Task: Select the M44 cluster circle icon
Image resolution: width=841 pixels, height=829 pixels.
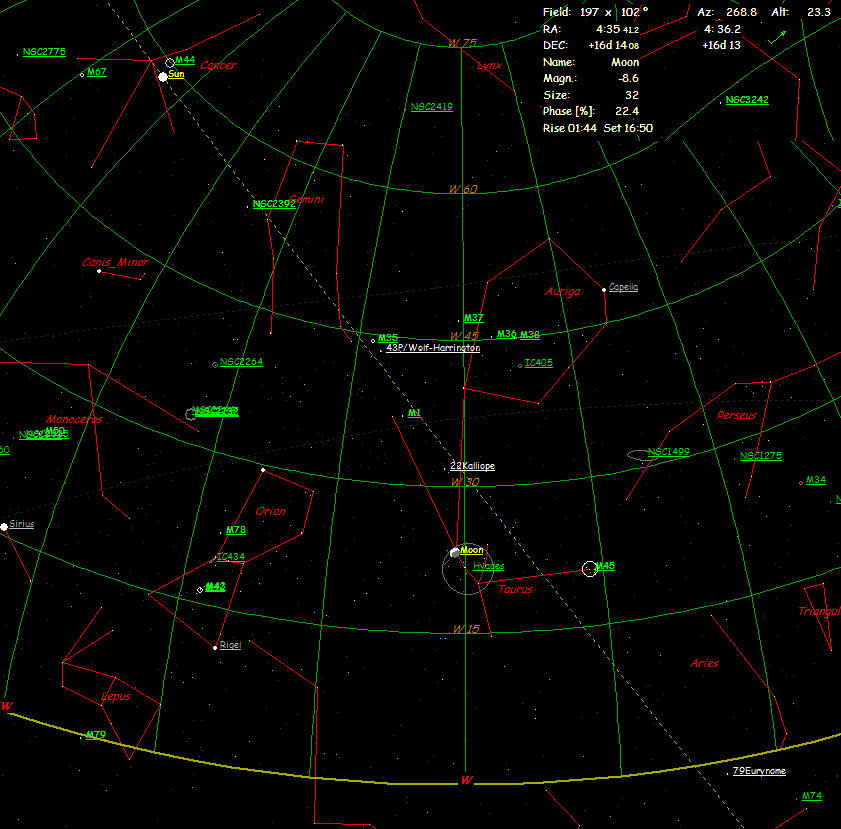Action: click(170, 62)
